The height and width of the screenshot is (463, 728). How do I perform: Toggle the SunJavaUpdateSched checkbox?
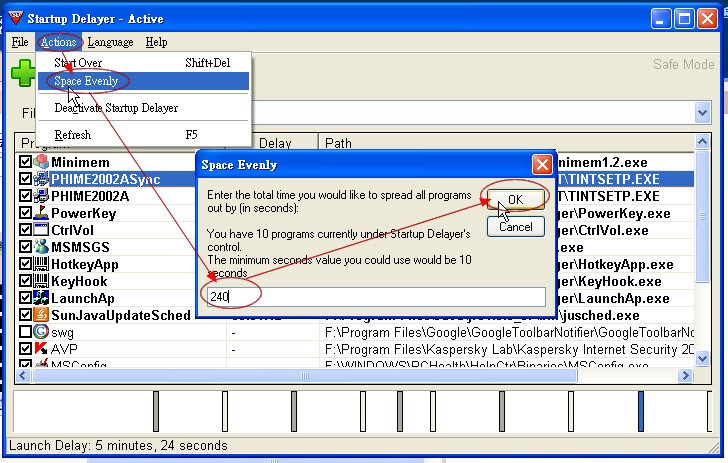coord(26,315)
